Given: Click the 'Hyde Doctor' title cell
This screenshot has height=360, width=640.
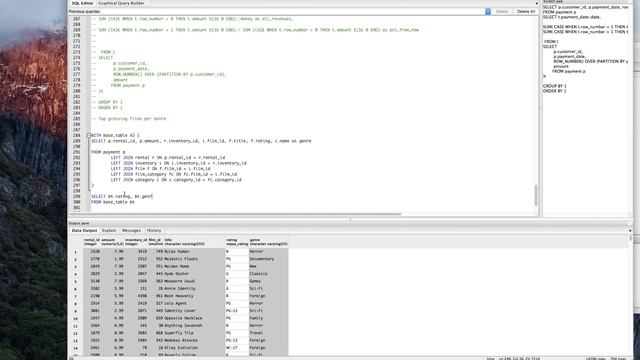Looking at the screenshot, I should pyautogui.click(x=194, y=274).
